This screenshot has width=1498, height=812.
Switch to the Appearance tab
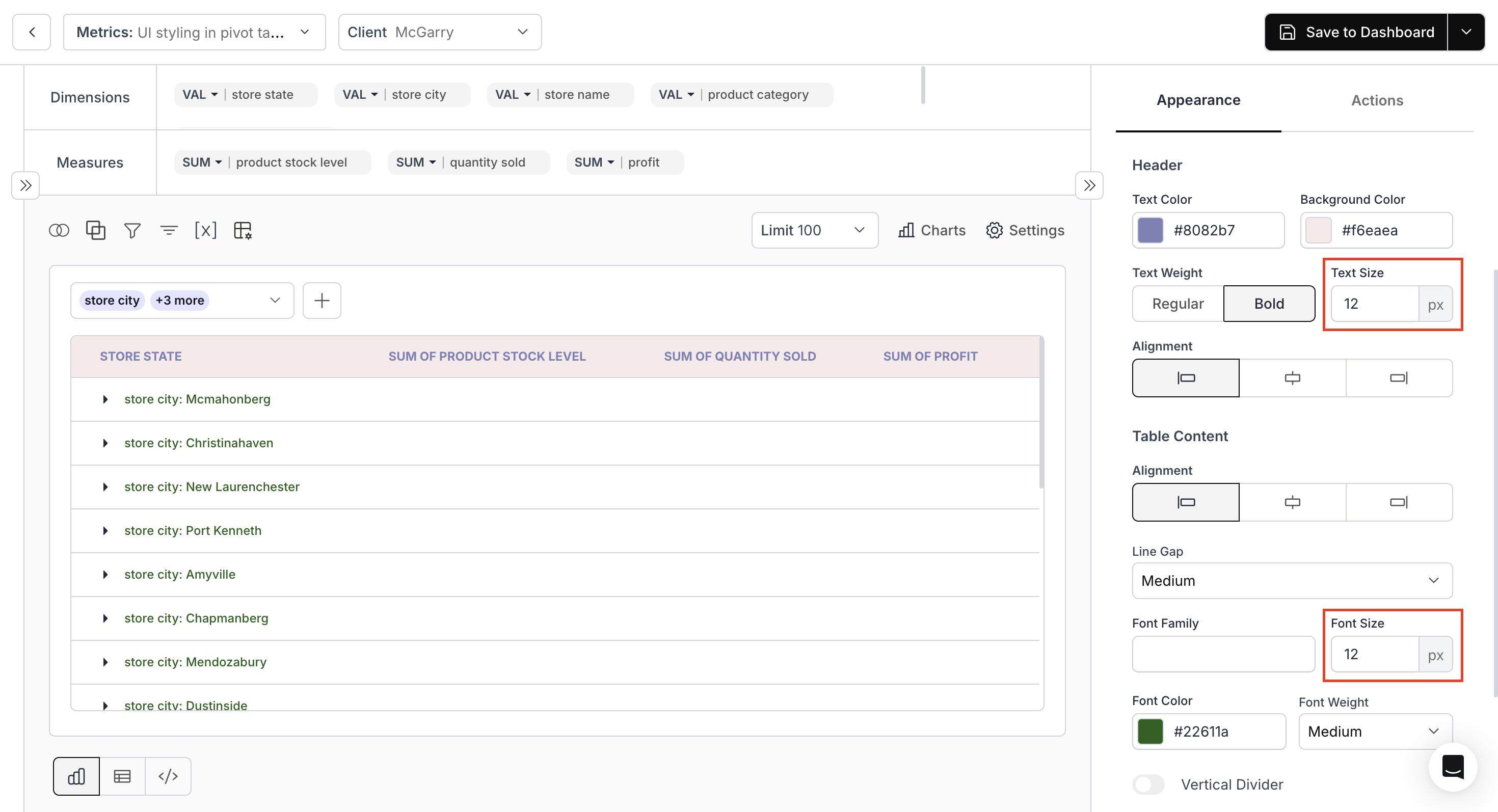click(x=1198, y=100)
